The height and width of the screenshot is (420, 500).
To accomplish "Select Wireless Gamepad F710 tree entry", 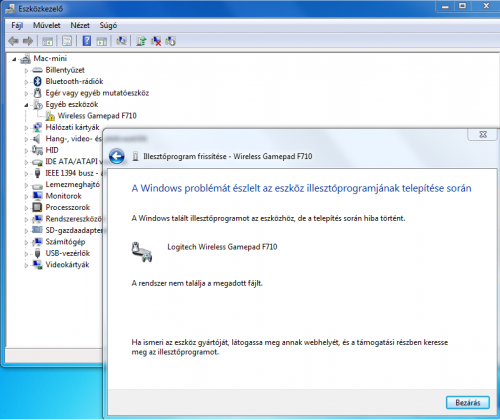I will tap(97, 116).
